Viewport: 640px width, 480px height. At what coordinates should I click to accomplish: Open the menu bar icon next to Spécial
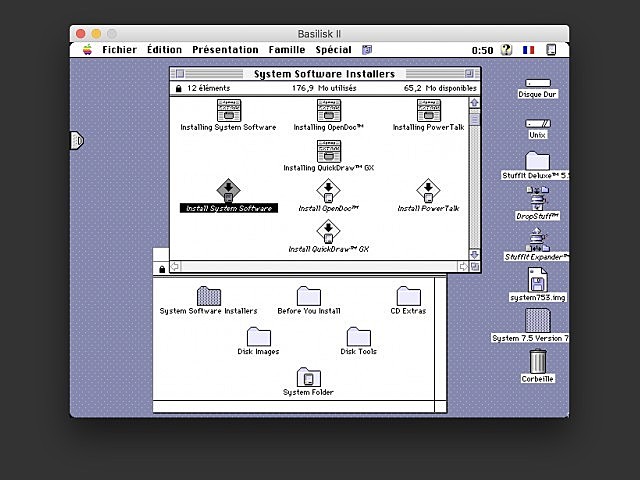[x=367, y=50]
